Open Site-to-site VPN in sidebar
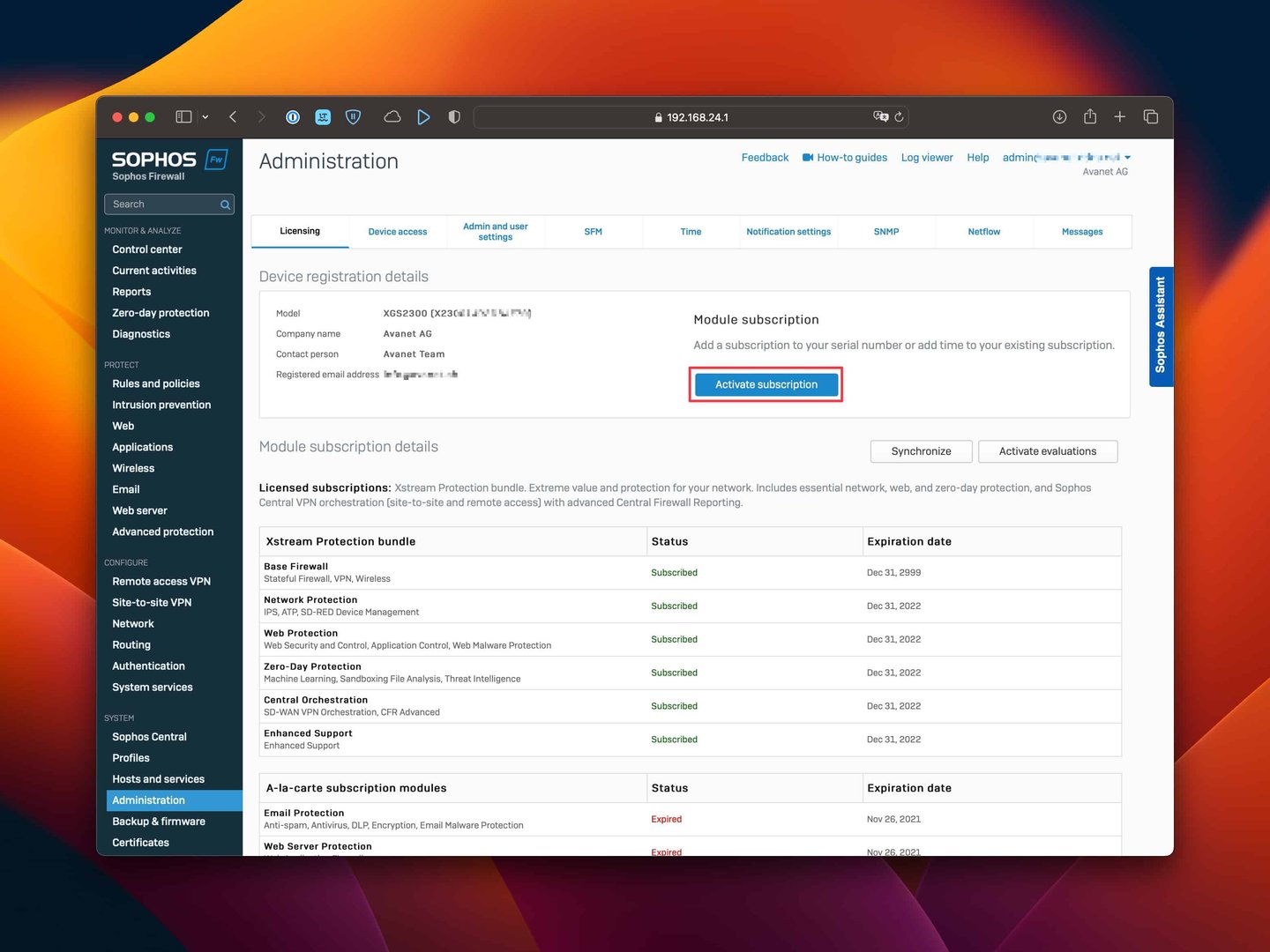The height and width of the screenshot is (952, 1270). (152, 602)
